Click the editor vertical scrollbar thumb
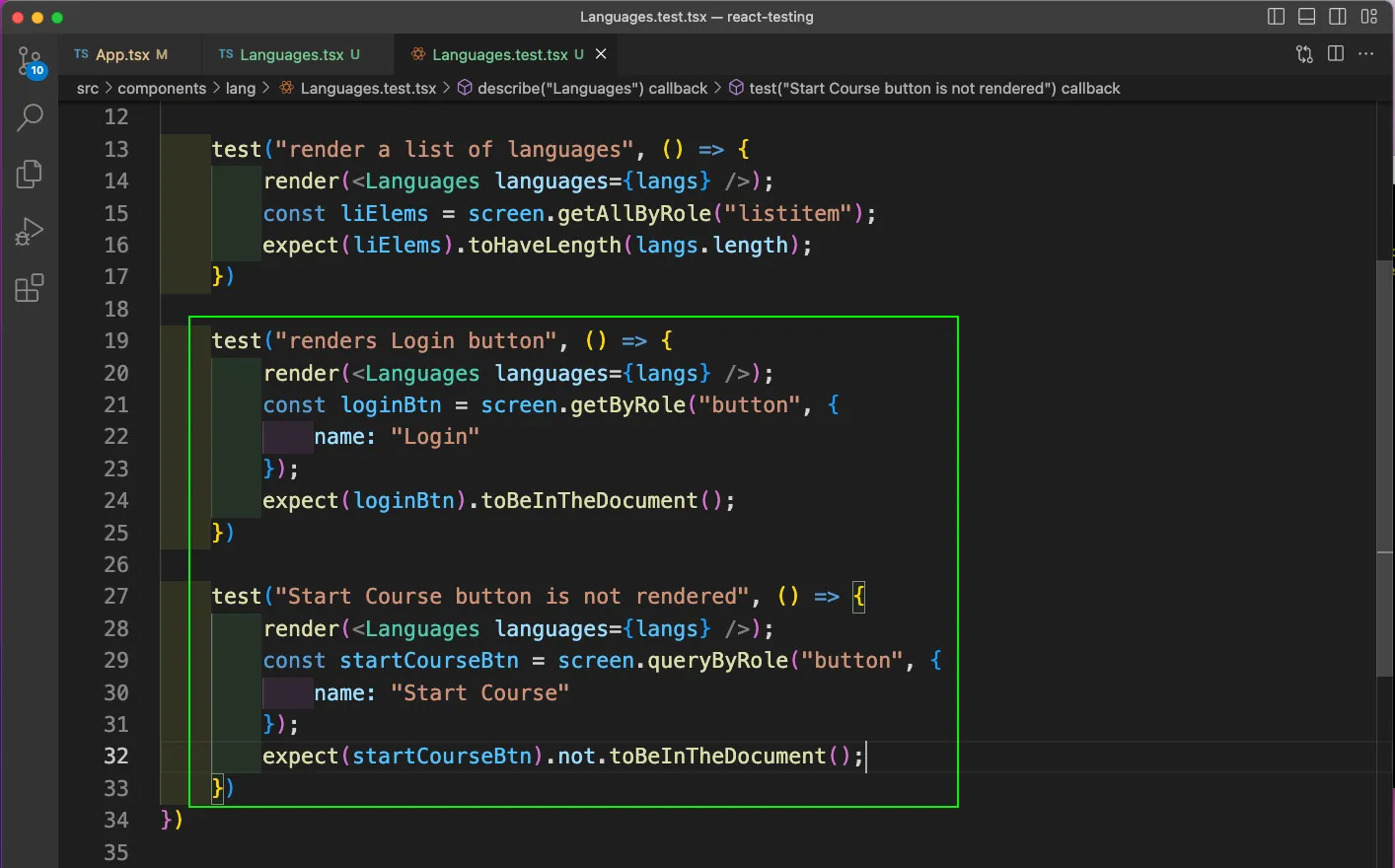This screenshot has width=1395, height=868. pos(1385,469)
